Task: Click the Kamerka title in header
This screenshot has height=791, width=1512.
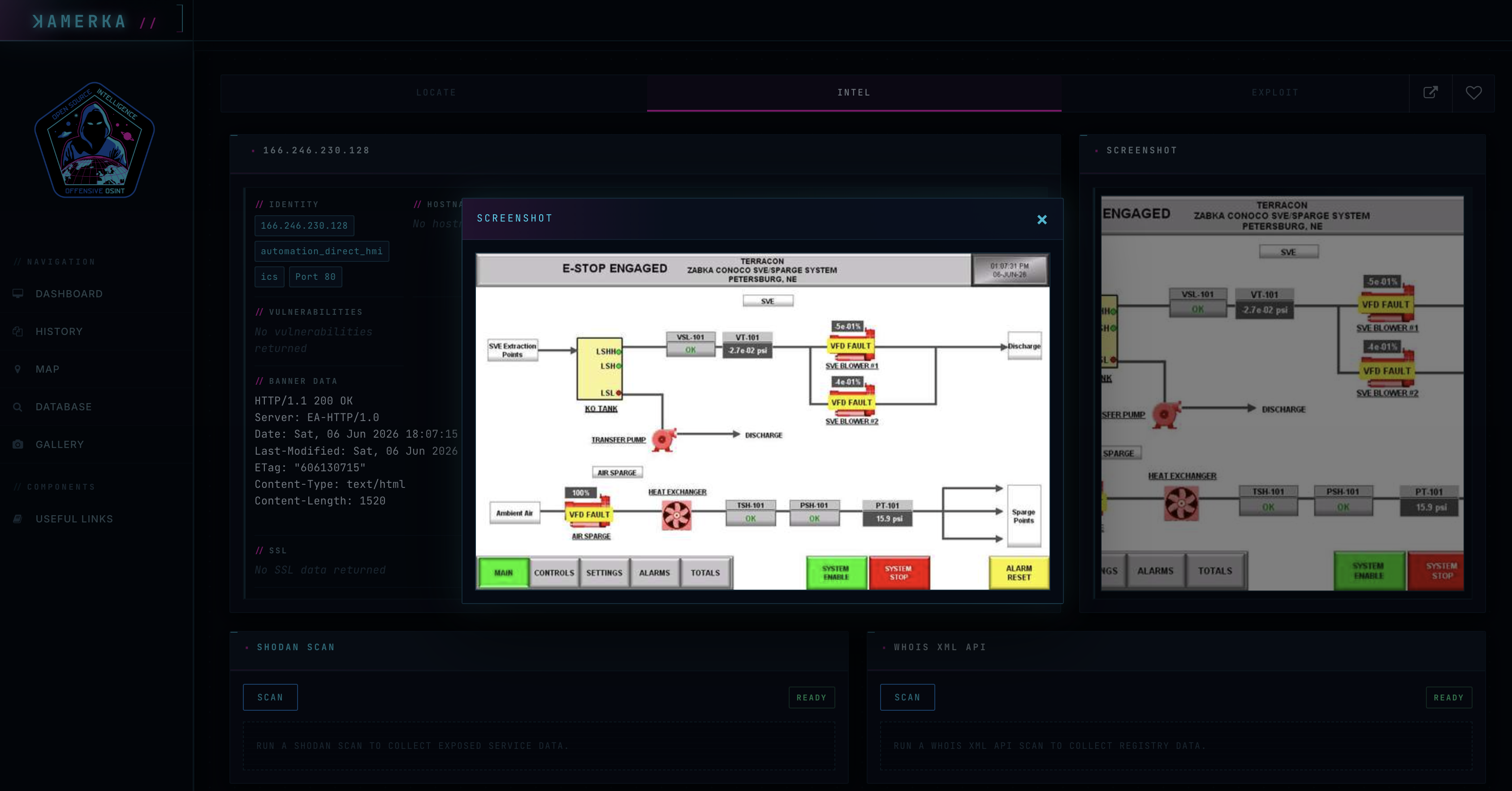Action: (x=80, y=22)
